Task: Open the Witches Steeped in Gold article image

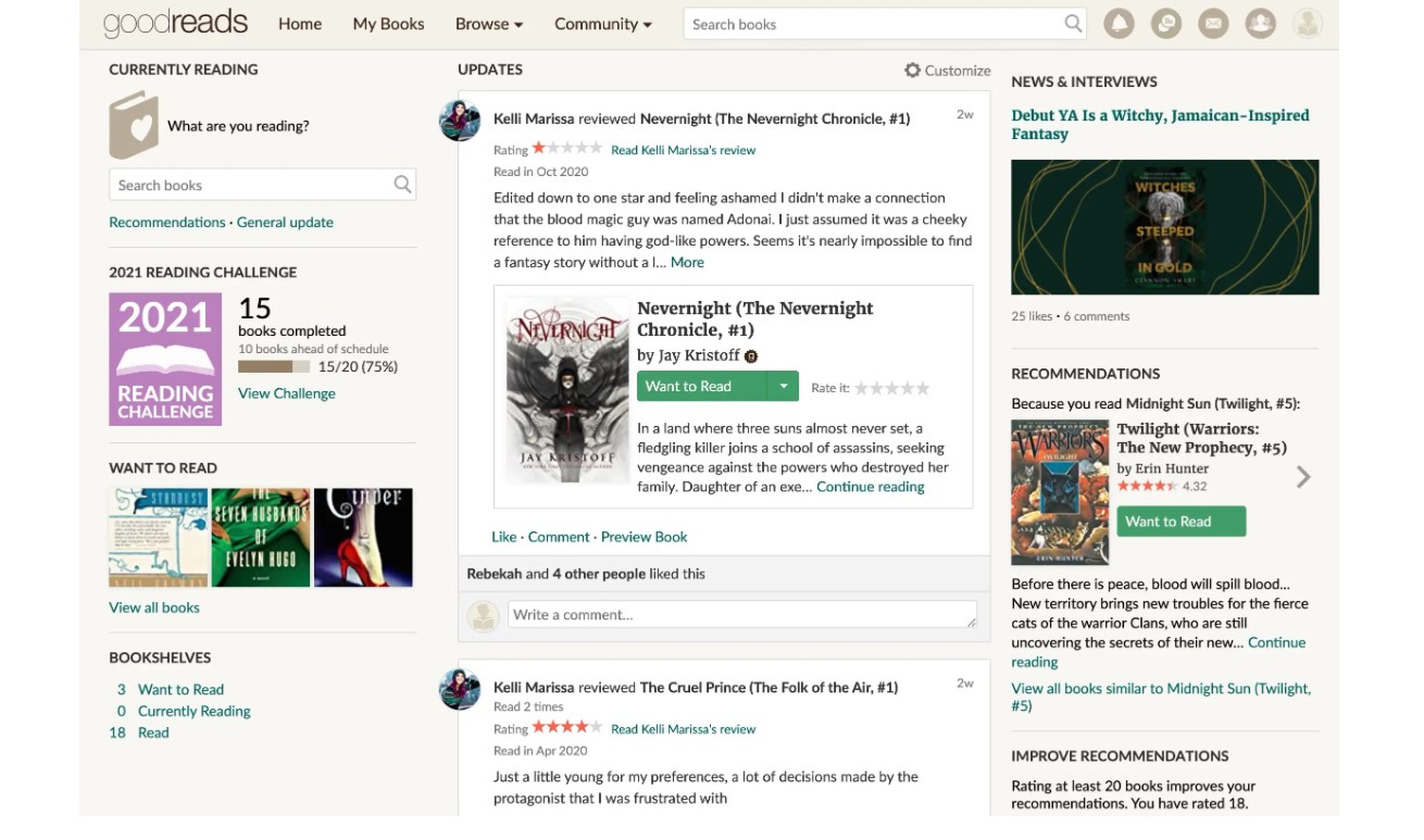Action: pos(1165,227)
